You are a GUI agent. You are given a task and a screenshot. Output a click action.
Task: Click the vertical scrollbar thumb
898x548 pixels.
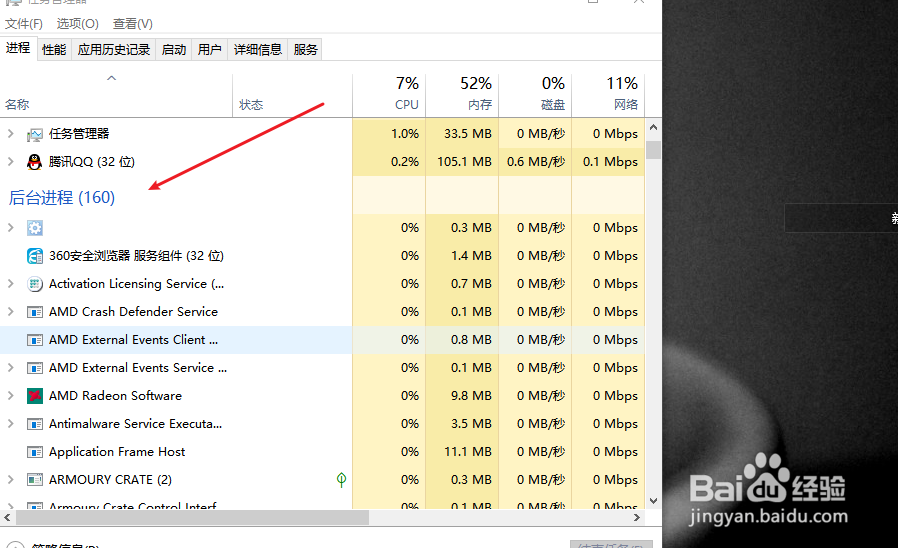(653, 149)
